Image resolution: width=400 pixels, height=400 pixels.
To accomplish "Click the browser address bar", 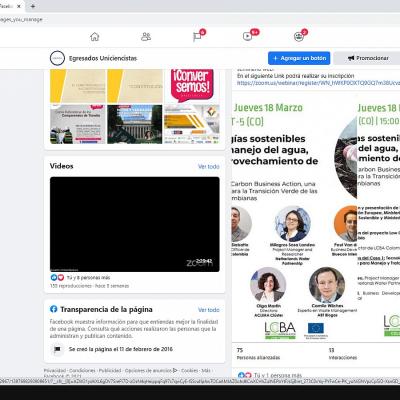I will tap(200, 20).
